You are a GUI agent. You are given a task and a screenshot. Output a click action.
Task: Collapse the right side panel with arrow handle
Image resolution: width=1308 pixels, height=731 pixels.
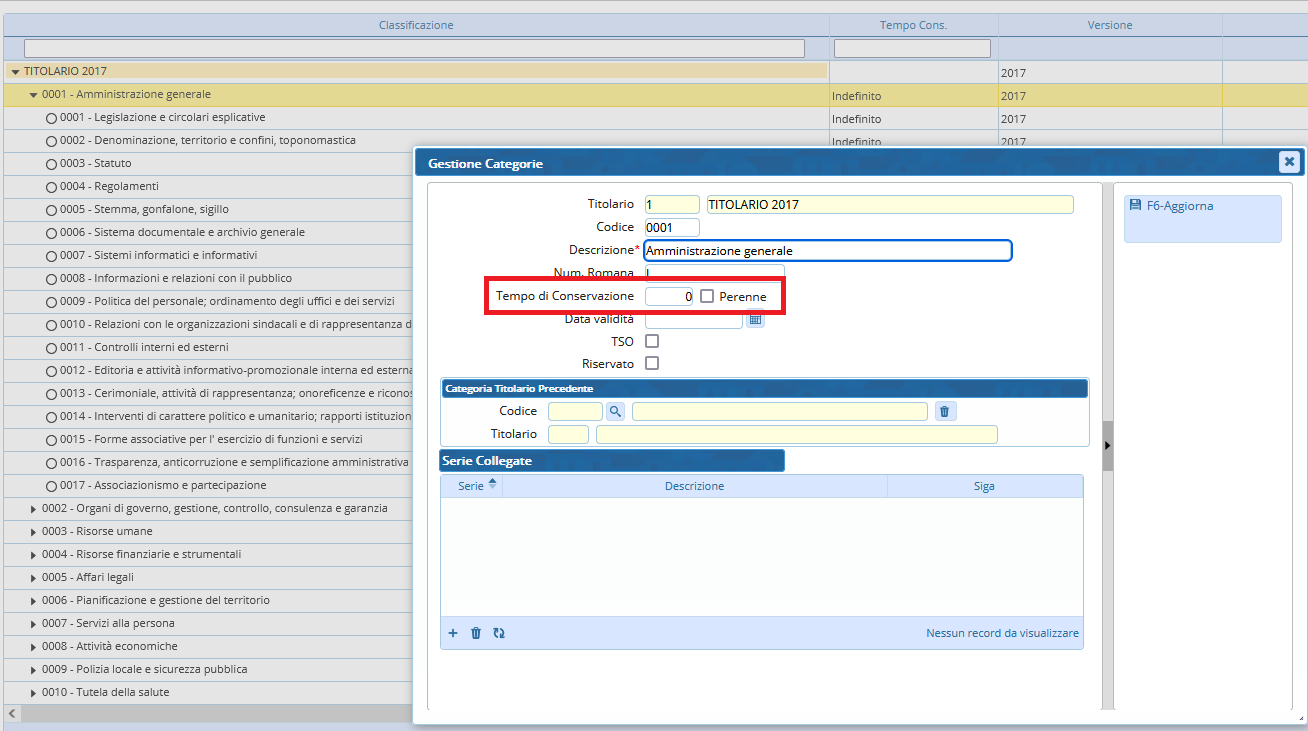tap(1107, 446)
